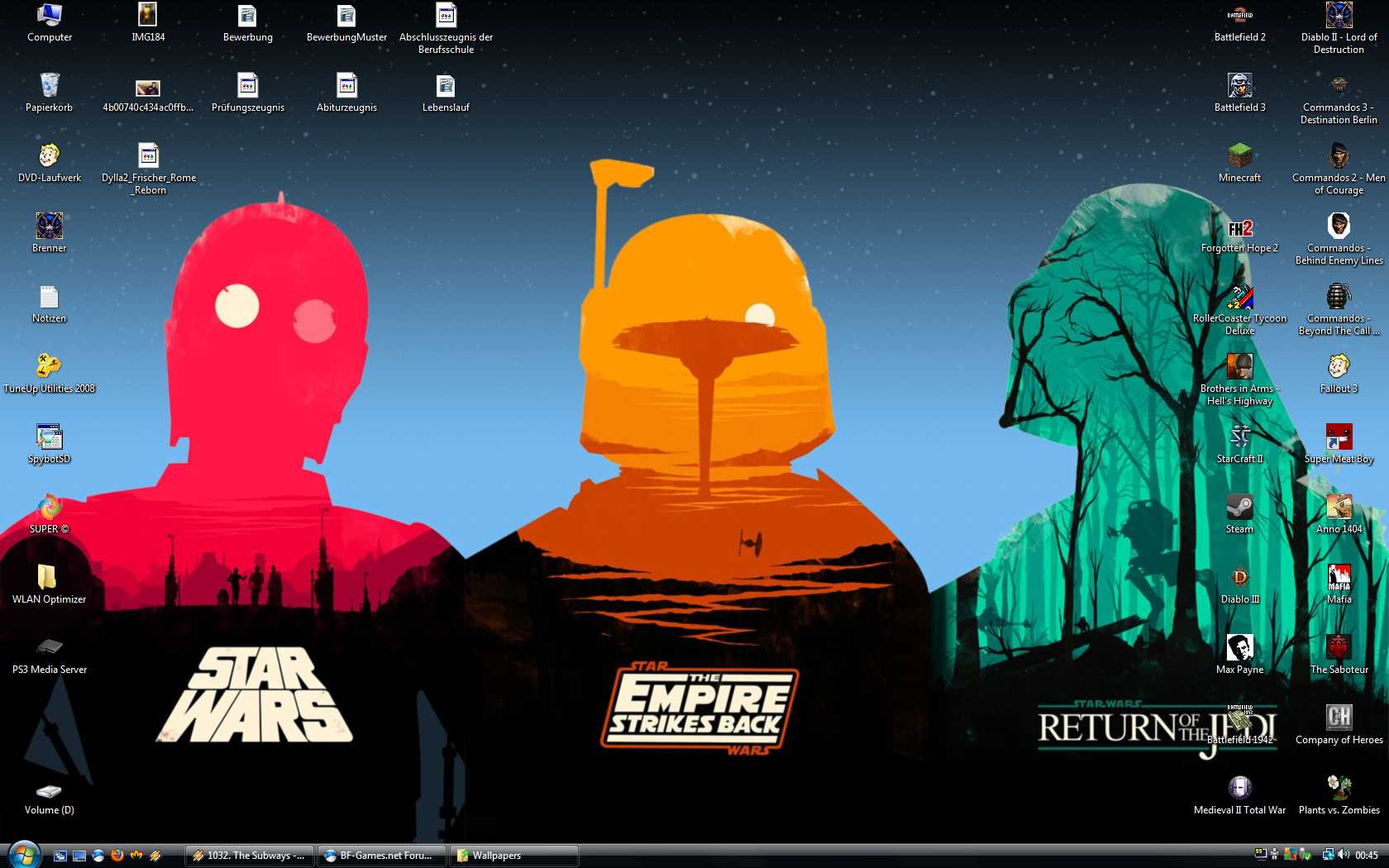The image size is (1389, 868).
Task: Open the Bewerbung document
Action: point(247,23)
